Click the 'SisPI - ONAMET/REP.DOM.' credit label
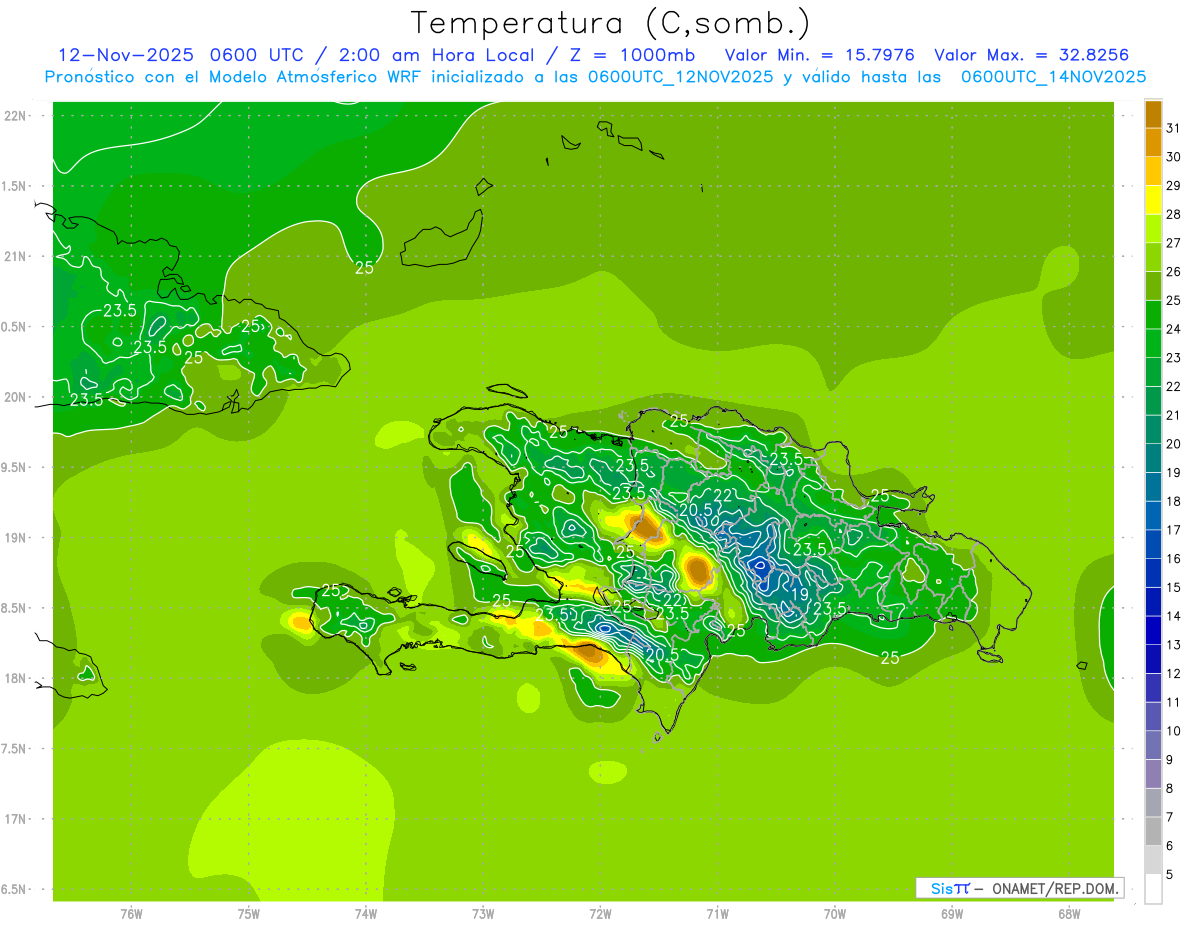 point(1019,888)
